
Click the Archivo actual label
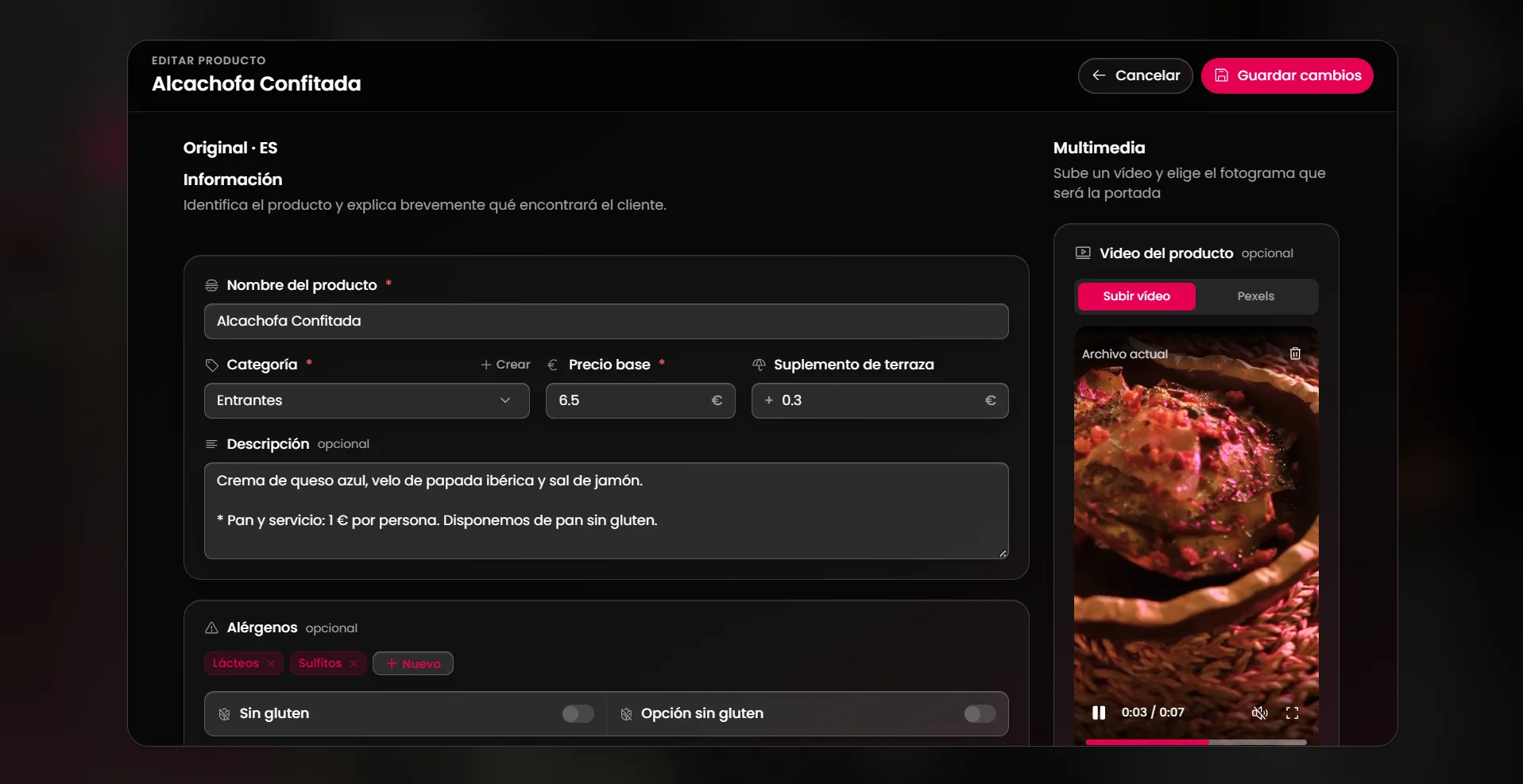point(1124,354)
